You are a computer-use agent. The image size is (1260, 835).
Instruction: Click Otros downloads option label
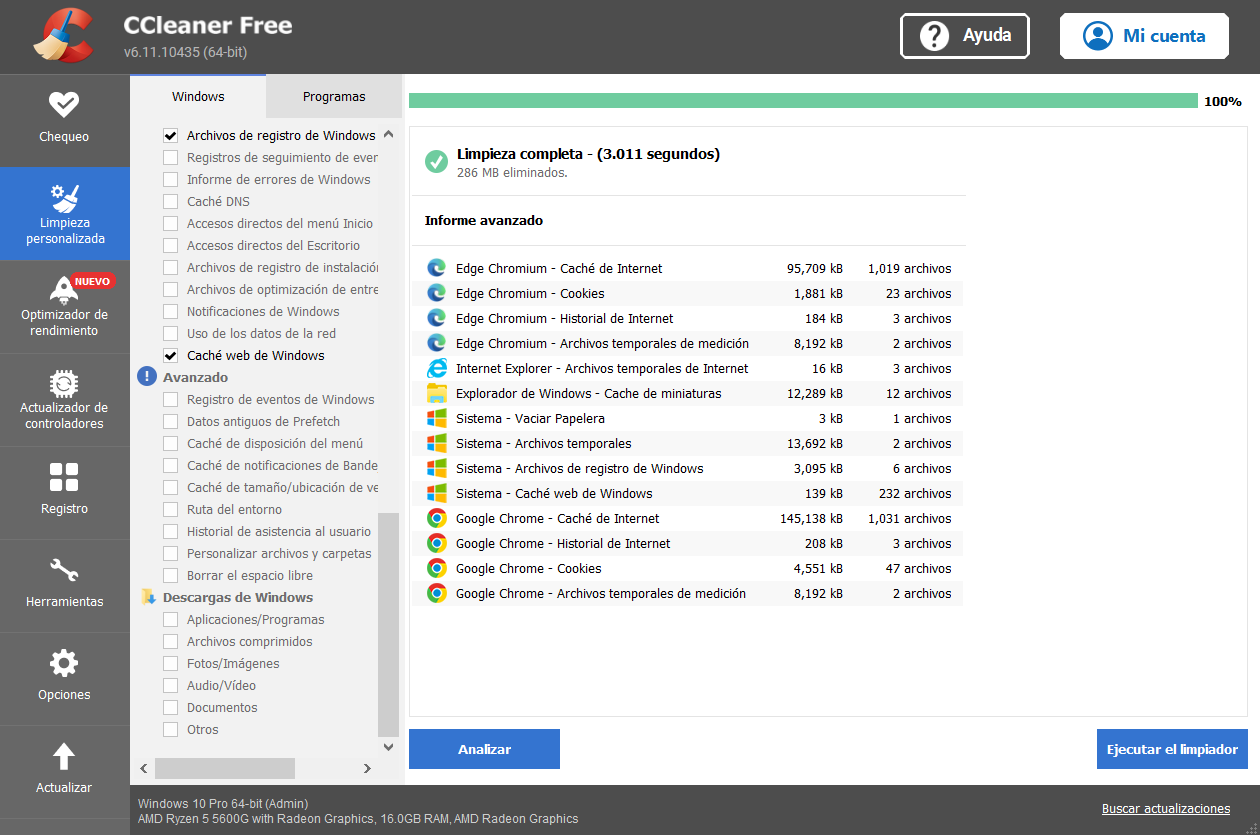tap(203, 729)
